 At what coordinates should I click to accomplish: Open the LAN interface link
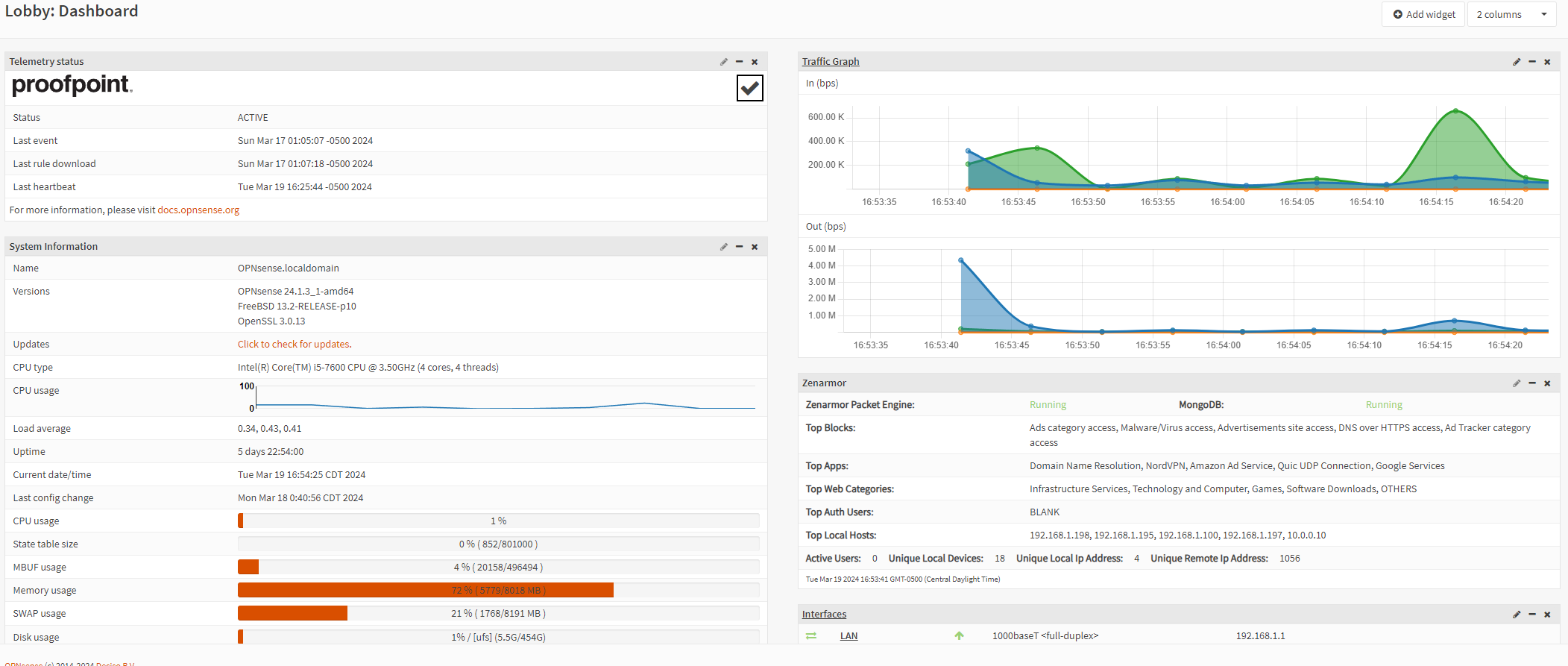tap(848, 636)
